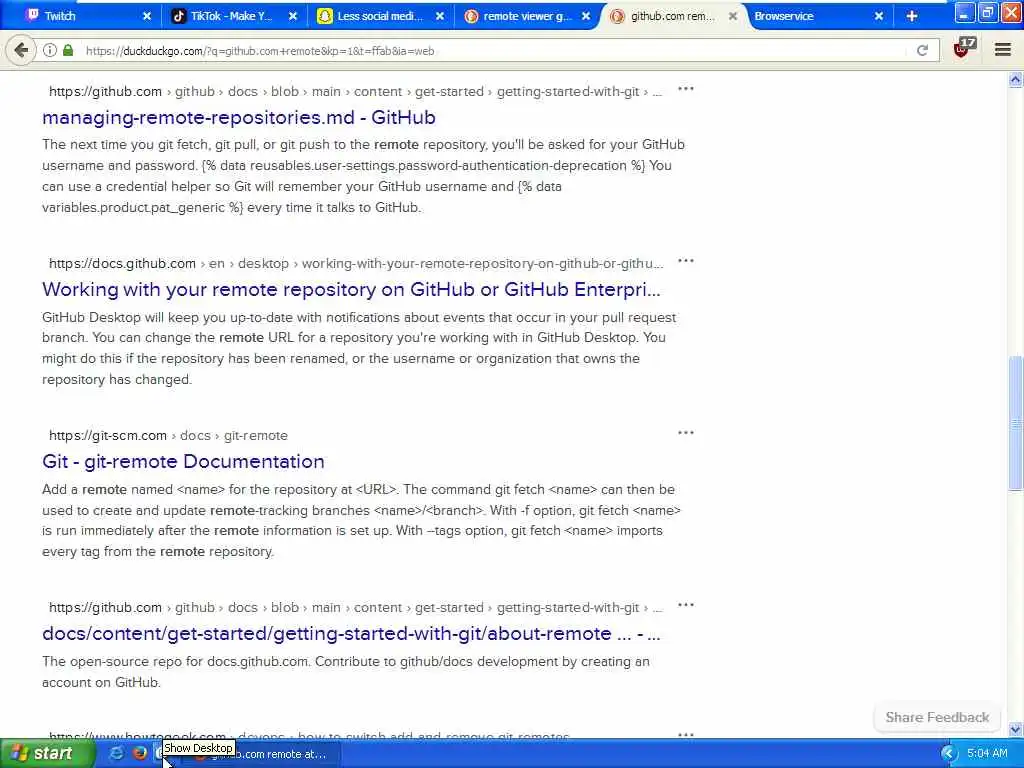Image resolution: width=1024 pixels, height=768 pixels.
Task: Close the Browservice tab
Action: [x=879, y=16]
